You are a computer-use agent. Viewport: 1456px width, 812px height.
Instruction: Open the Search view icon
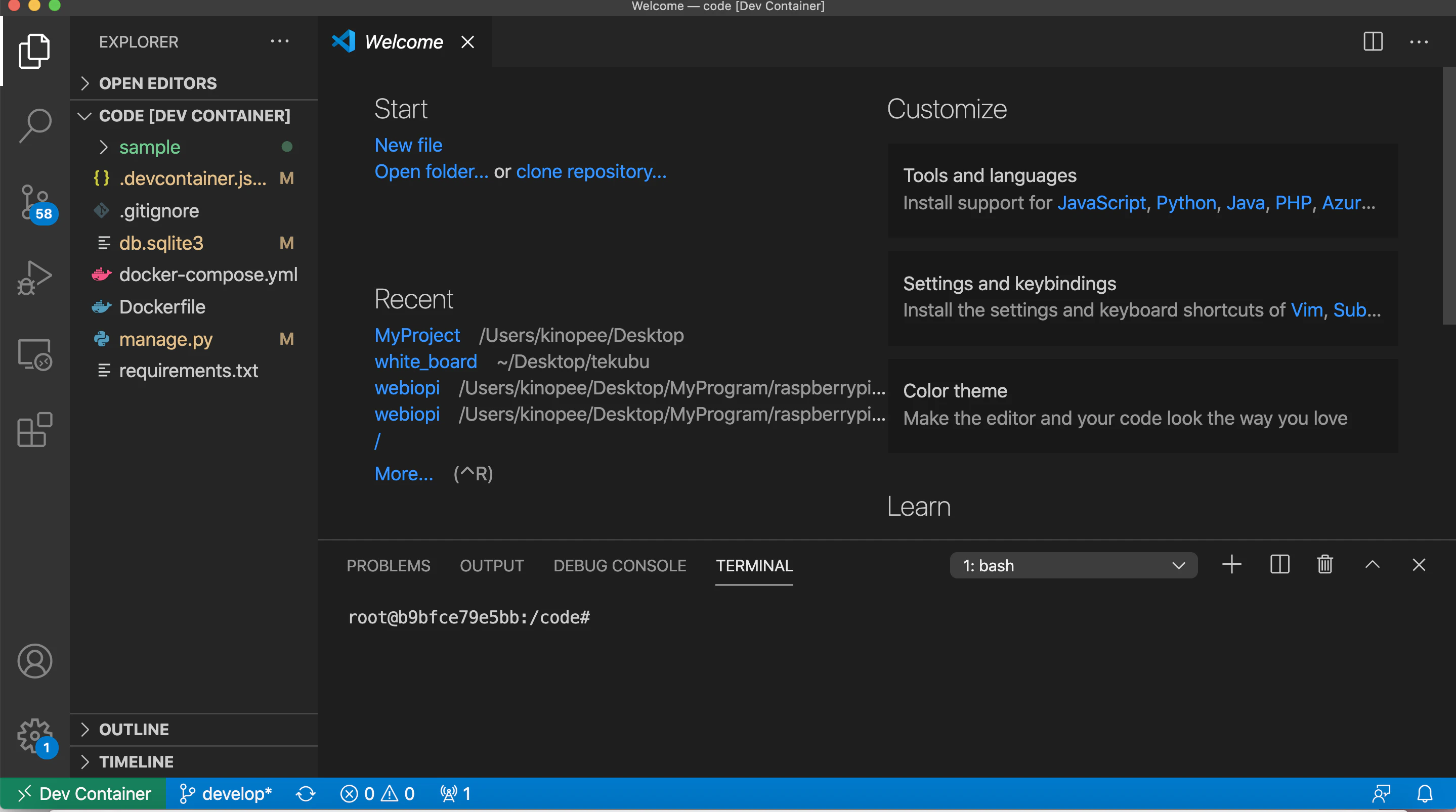[x=34, y=125]
